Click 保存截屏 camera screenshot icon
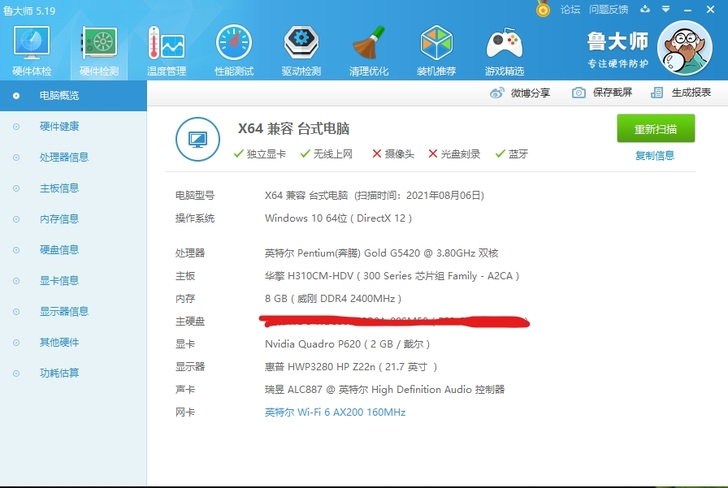This screenshot has width=728, height=488. coord(578,93)
